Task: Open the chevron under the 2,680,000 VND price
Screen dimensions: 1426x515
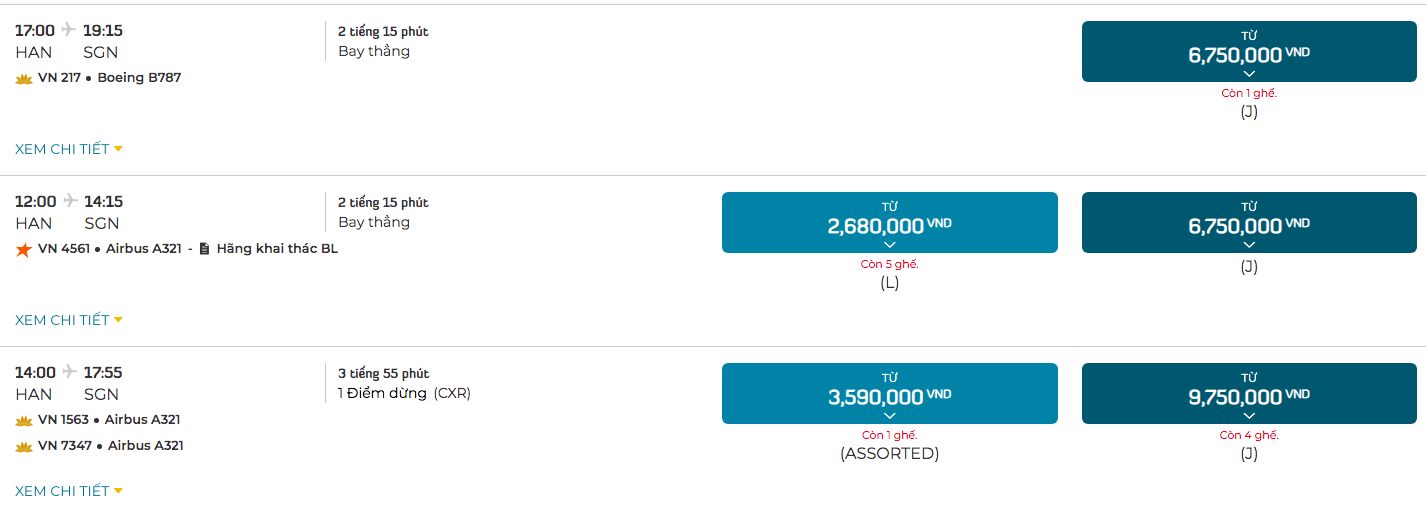Action: [890, 245]
